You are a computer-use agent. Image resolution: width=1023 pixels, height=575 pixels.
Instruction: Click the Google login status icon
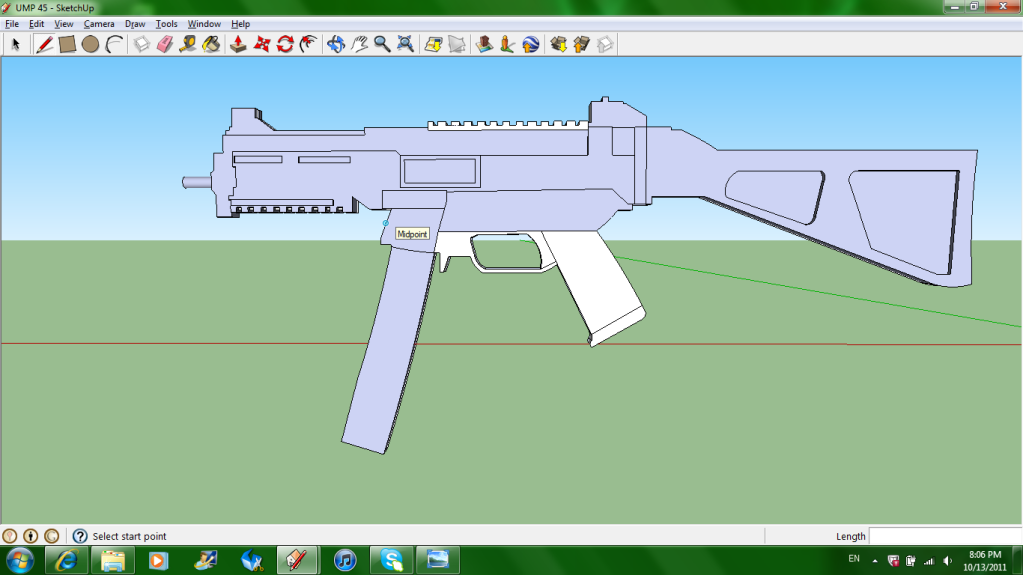pyautogui.click(x=52, y=536)
